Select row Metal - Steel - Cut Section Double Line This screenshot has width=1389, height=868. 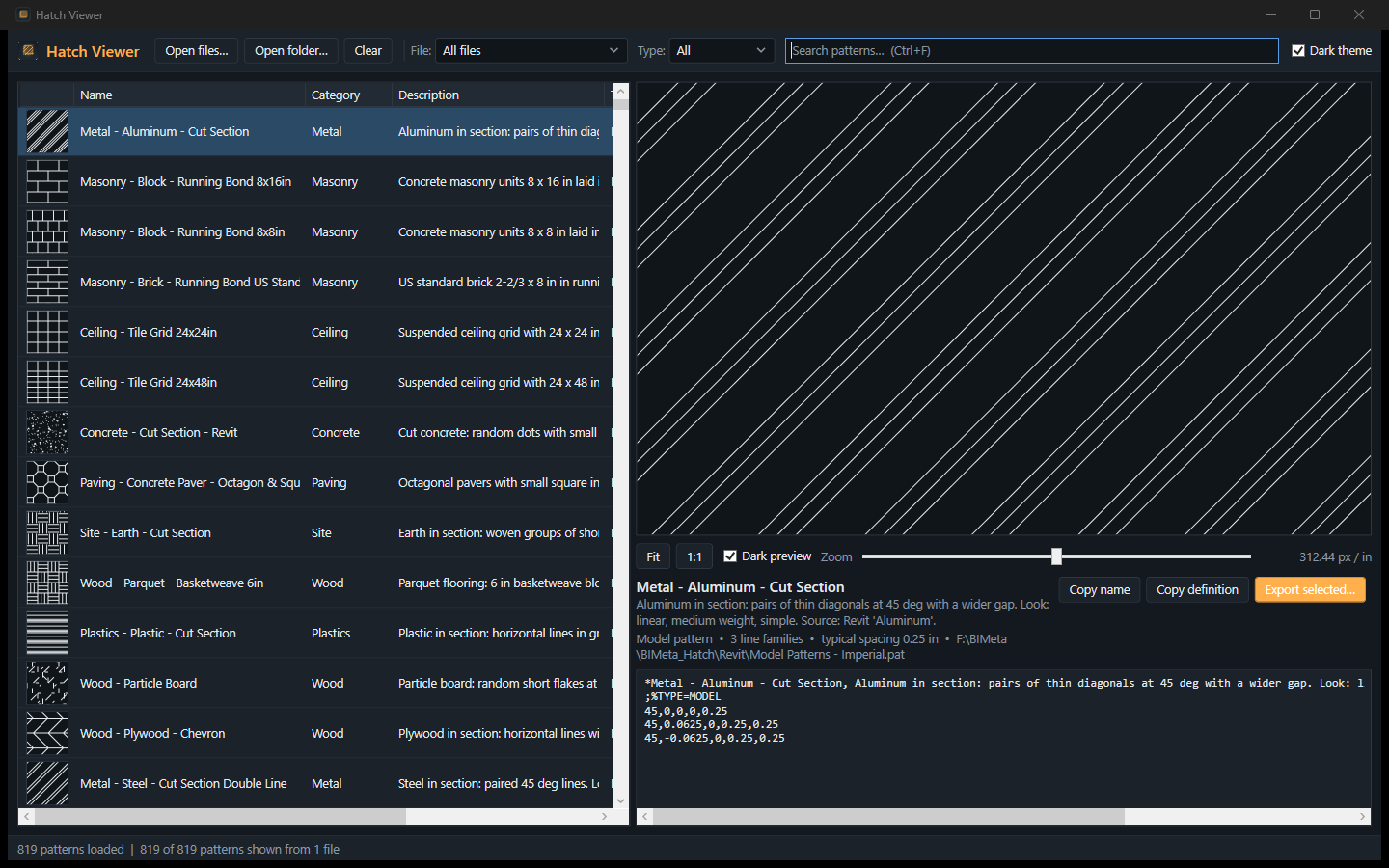[x=315, y=783]
